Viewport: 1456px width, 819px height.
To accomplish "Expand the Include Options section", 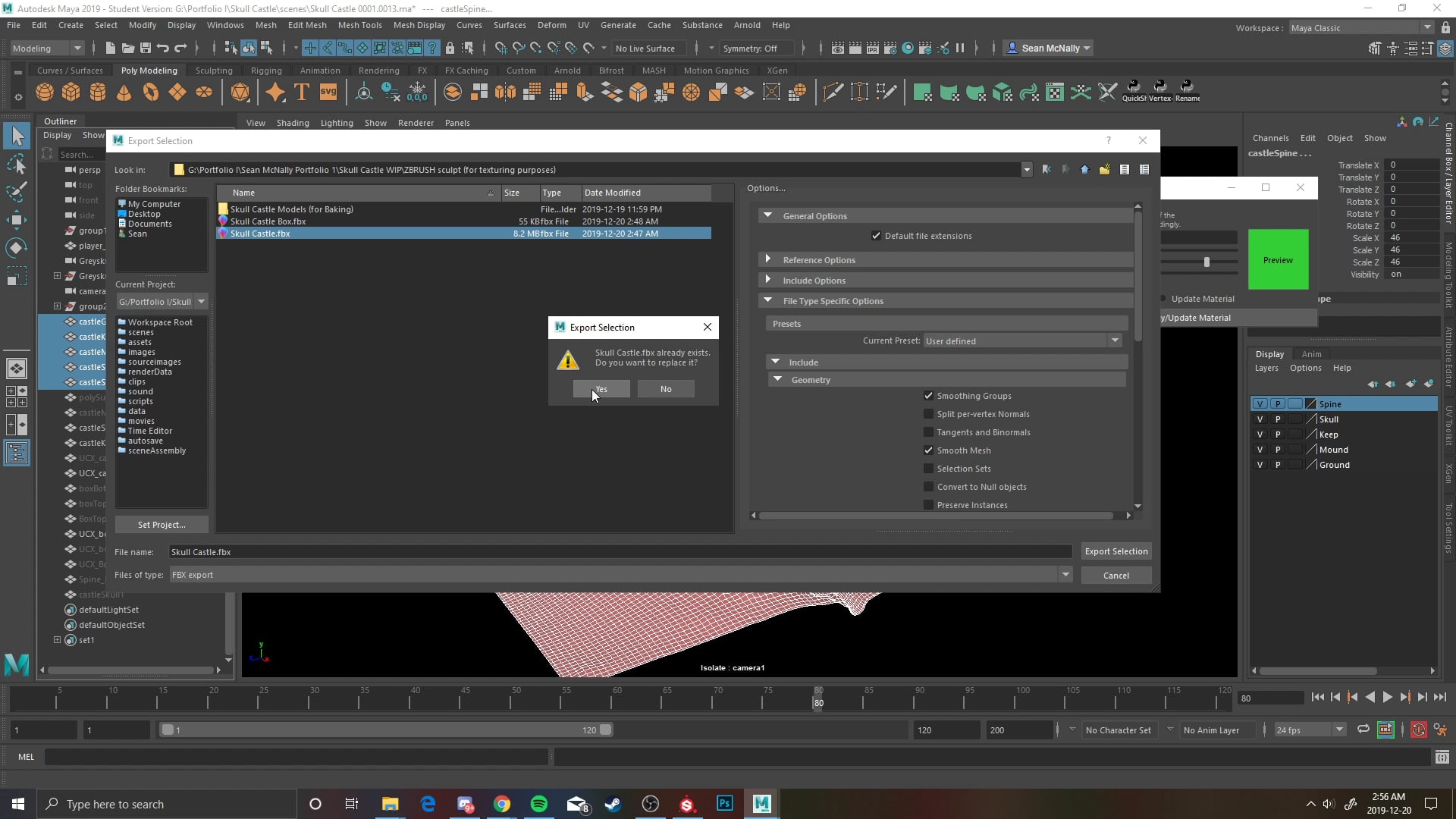I will pyautogui.click(x=767, y=280).
